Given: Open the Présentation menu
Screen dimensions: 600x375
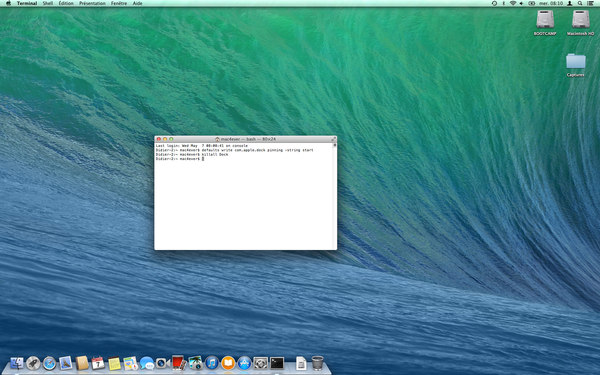Looking at the screenshot, I should [92, 3].
